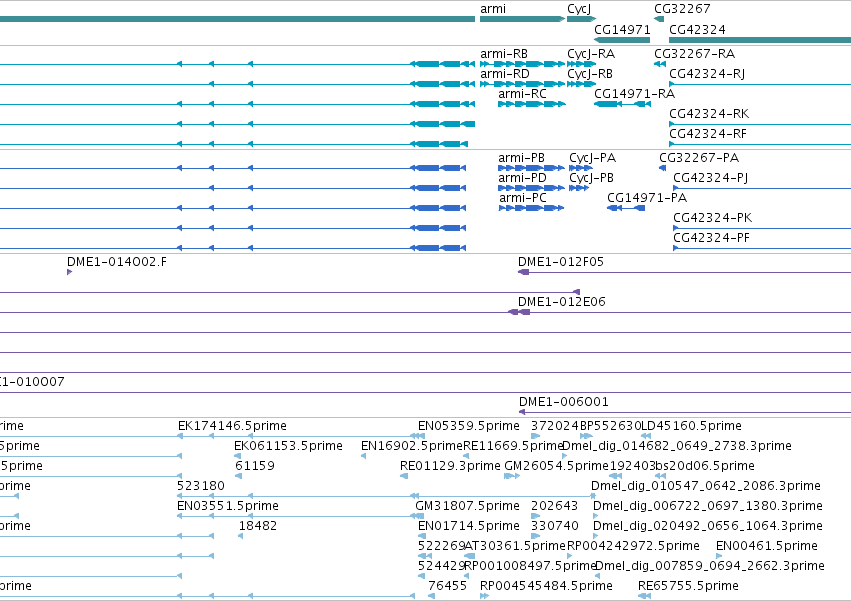Select EST EN16902.5prime
This screenshot has width=851, height=601.
click(412, 446)
